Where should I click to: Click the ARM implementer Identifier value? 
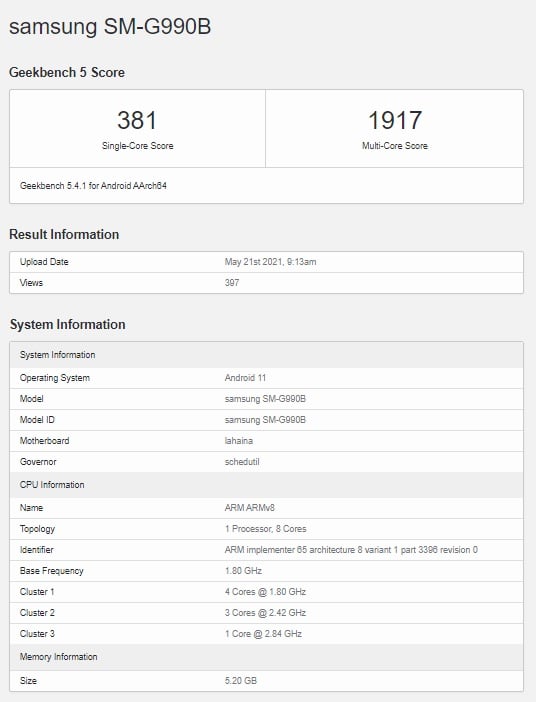tap(351, 550)
